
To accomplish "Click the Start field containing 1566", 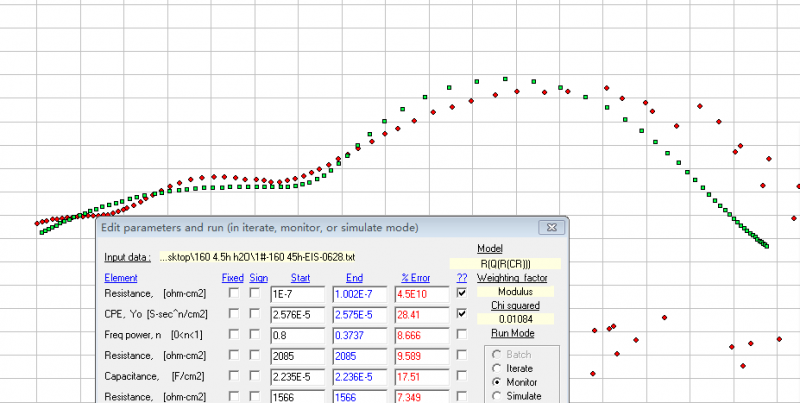I will [297, 397].
